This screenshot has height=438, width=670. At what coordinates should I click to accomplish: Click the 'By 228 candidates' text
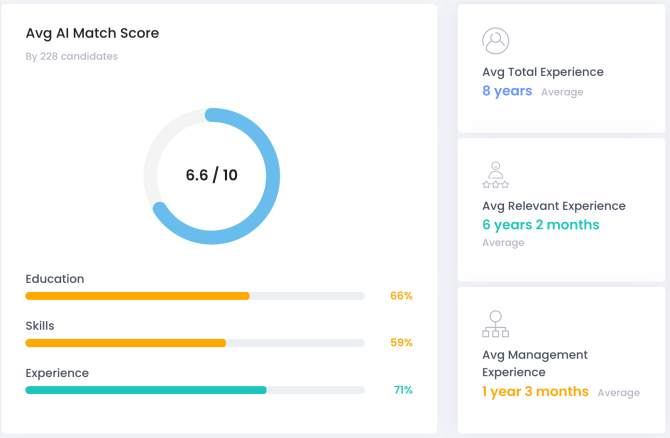(x=71, y=57)
